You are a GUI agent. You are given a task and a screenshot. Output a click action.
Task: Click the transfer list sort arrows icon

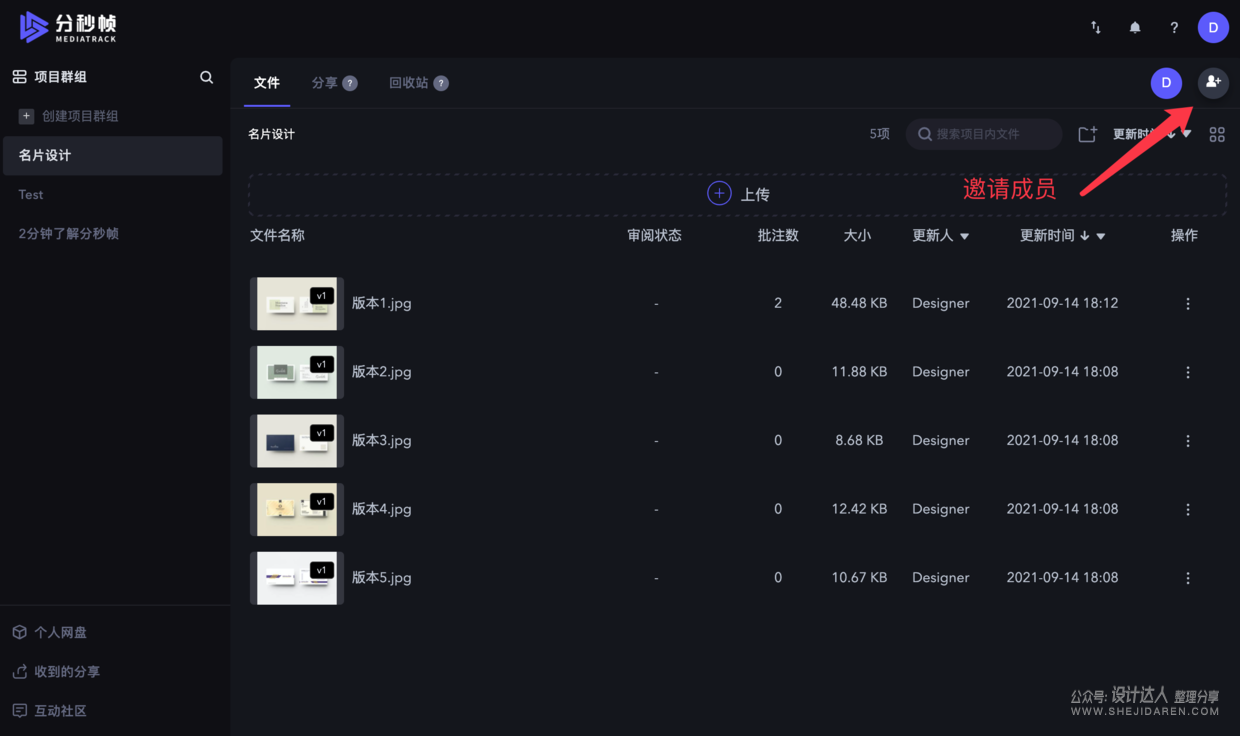coord(1095,28)
